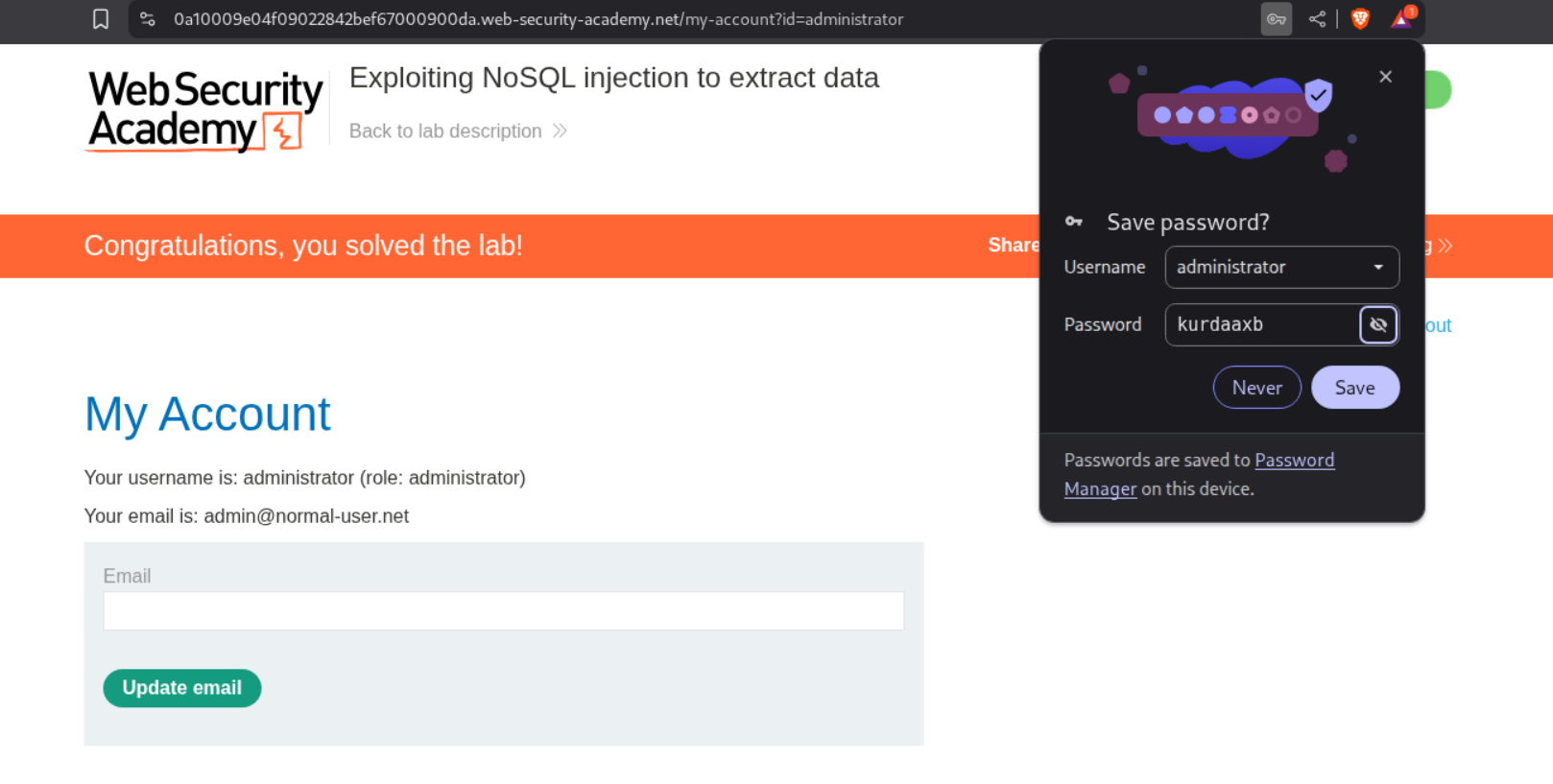Click the Update email button
Viewport: 1553px width, 784px height.
181,688
